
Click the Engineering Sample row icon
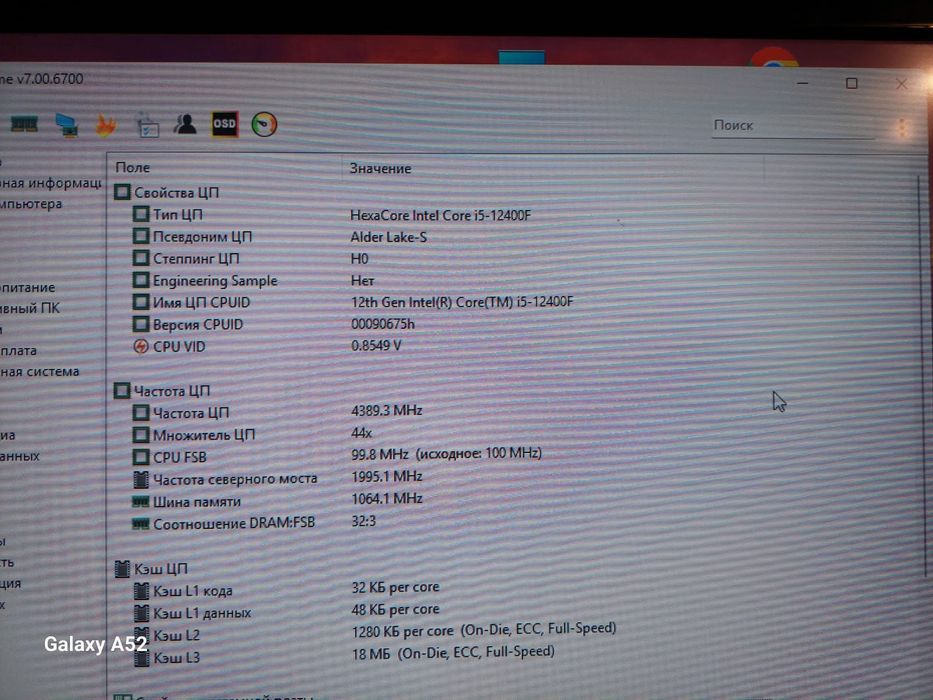point(141,280)
